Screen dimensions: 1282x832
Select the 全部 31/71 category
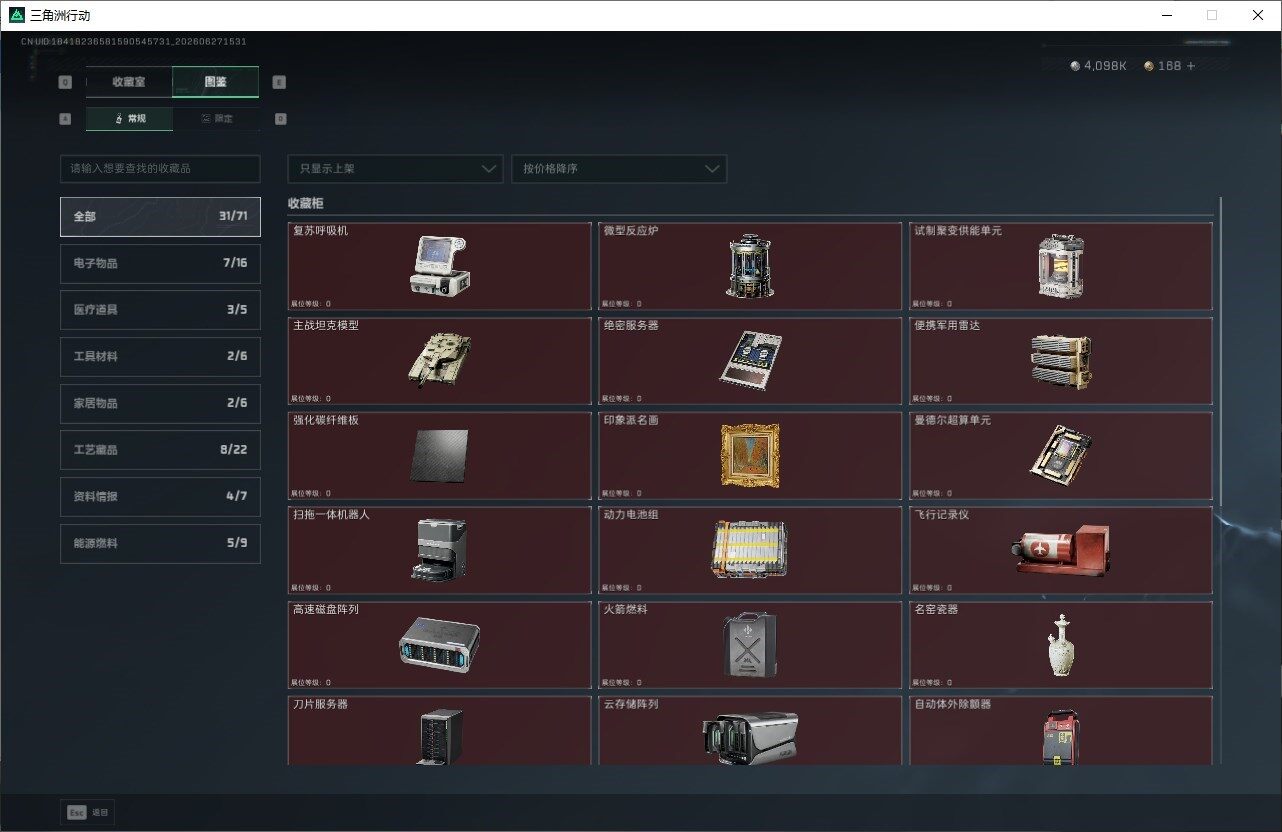(x=160, y=217)
